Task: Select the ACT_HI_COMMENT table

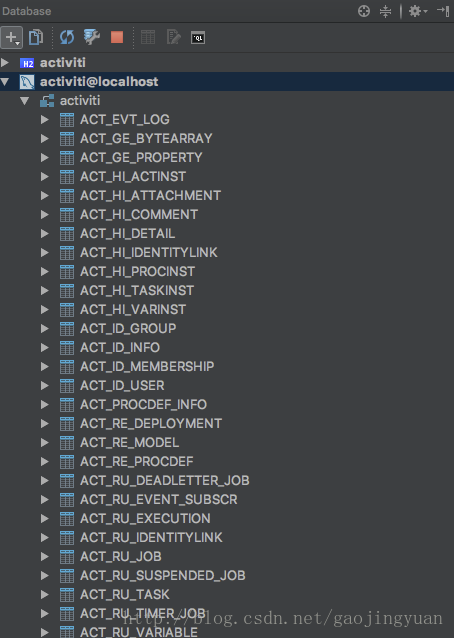Action: click(139, 214)
